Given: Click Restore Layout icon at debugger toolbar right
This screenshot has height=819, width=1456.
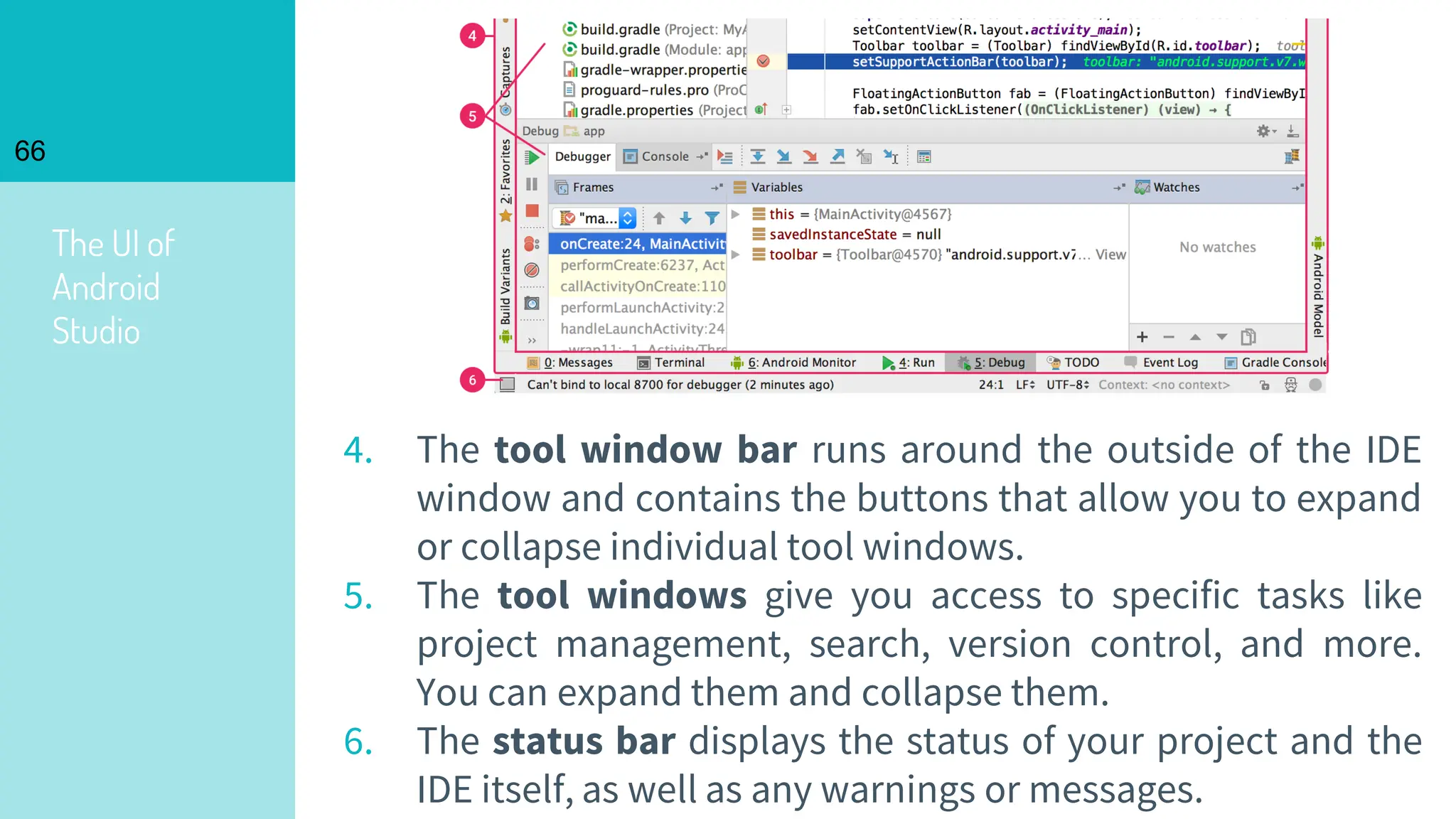Looking at the screenshot, I should tap(1292, 157).
